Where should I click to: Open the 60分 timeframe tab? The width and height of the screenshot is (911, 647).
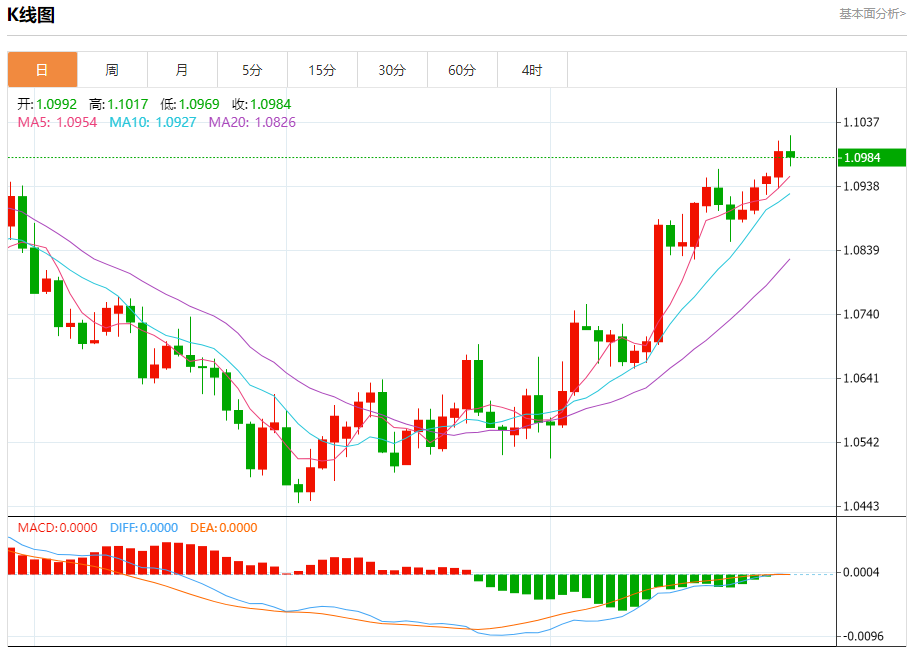tap(462, 70)
